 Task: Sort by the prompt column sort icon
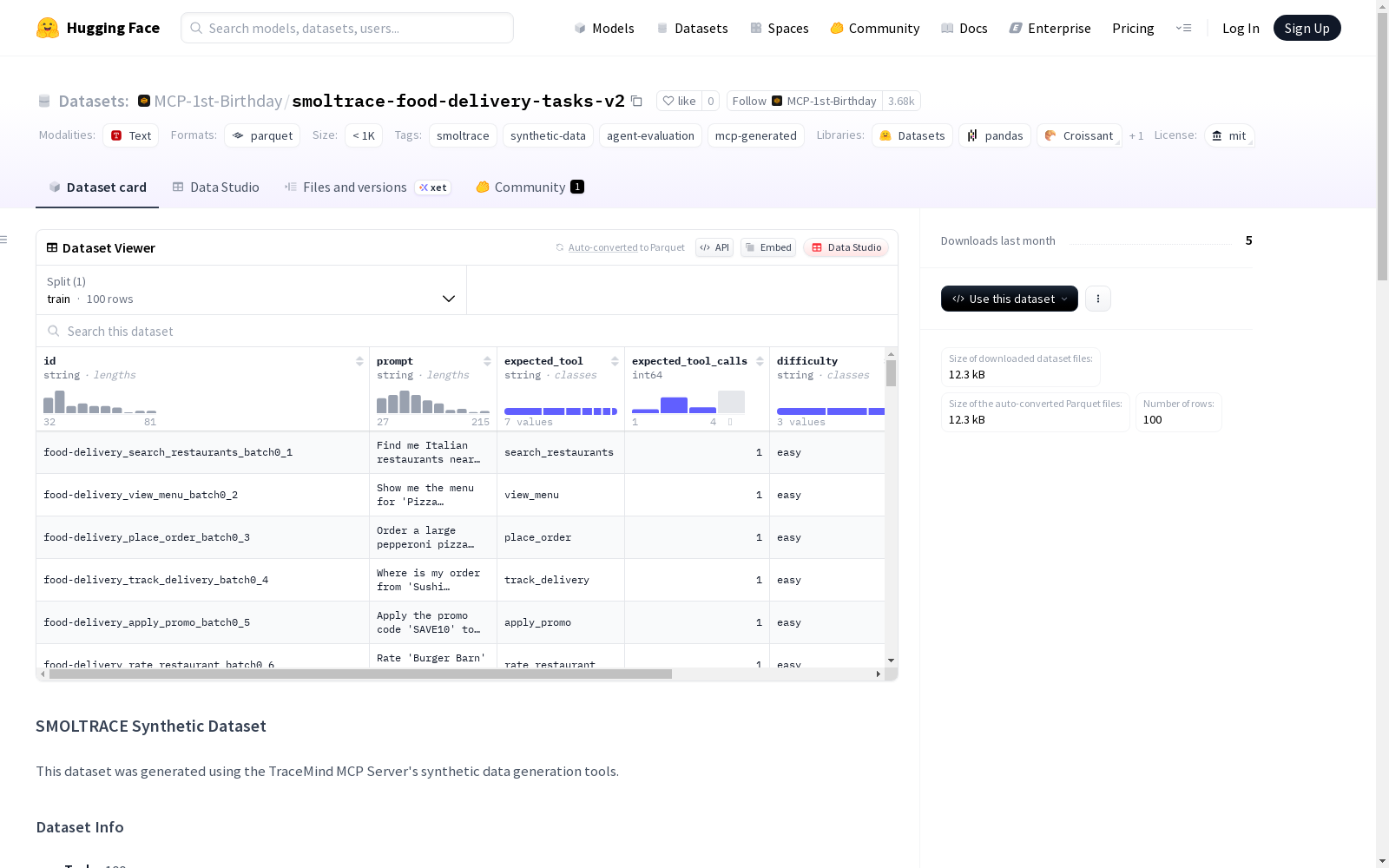click(x=487, y=361)
